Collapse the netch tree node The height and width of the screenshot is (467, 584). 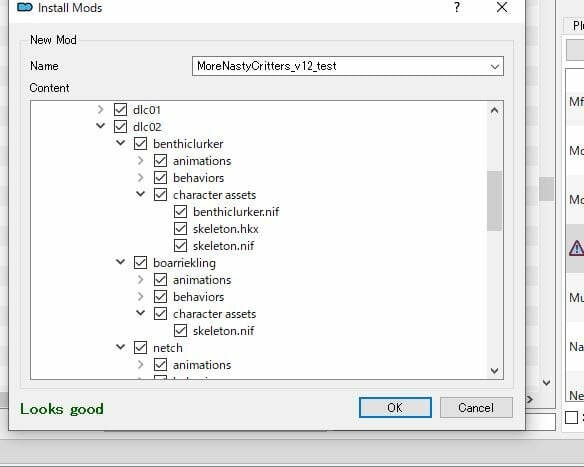(x=121, y=347)
